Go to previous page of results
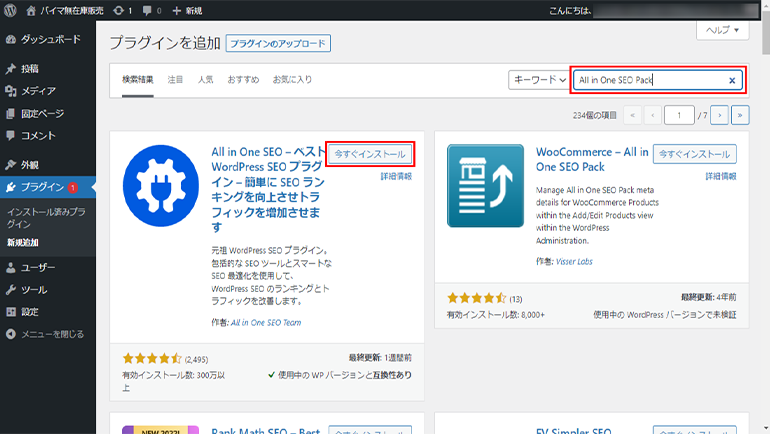This screenshot has height=434, width=770. click(x=653, y=115)
